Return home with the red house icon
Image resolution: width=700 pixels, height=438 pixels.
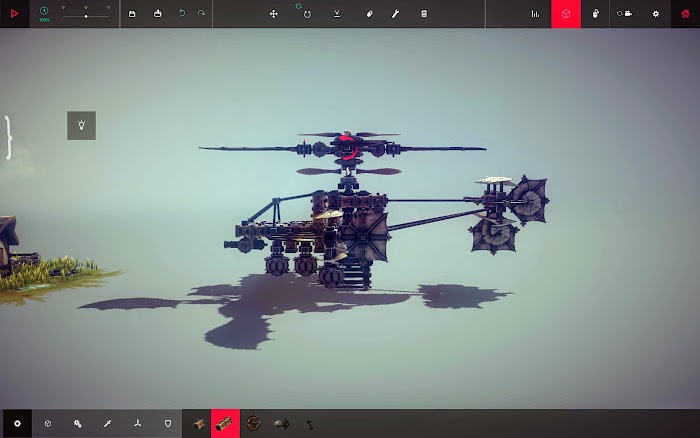(685, 14)
